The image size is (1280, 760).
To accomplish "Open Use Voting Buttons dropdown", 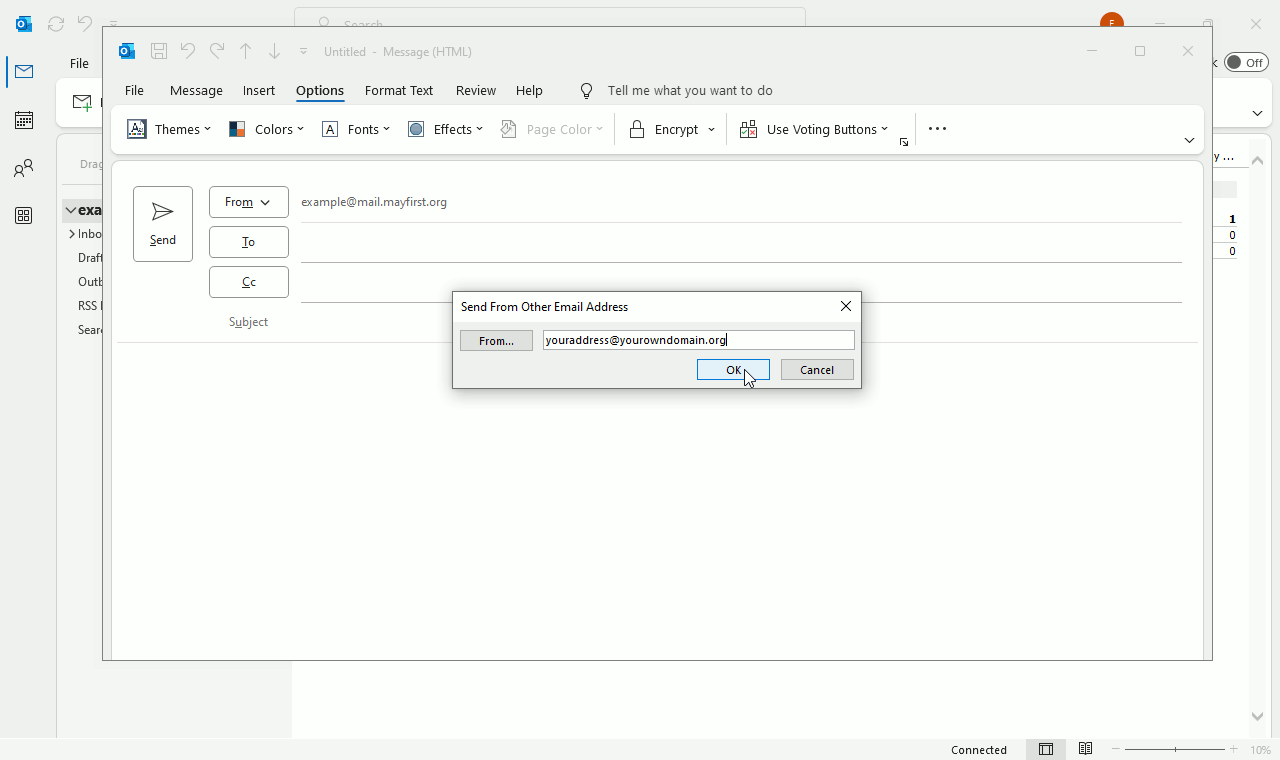I will click(813, 129).
